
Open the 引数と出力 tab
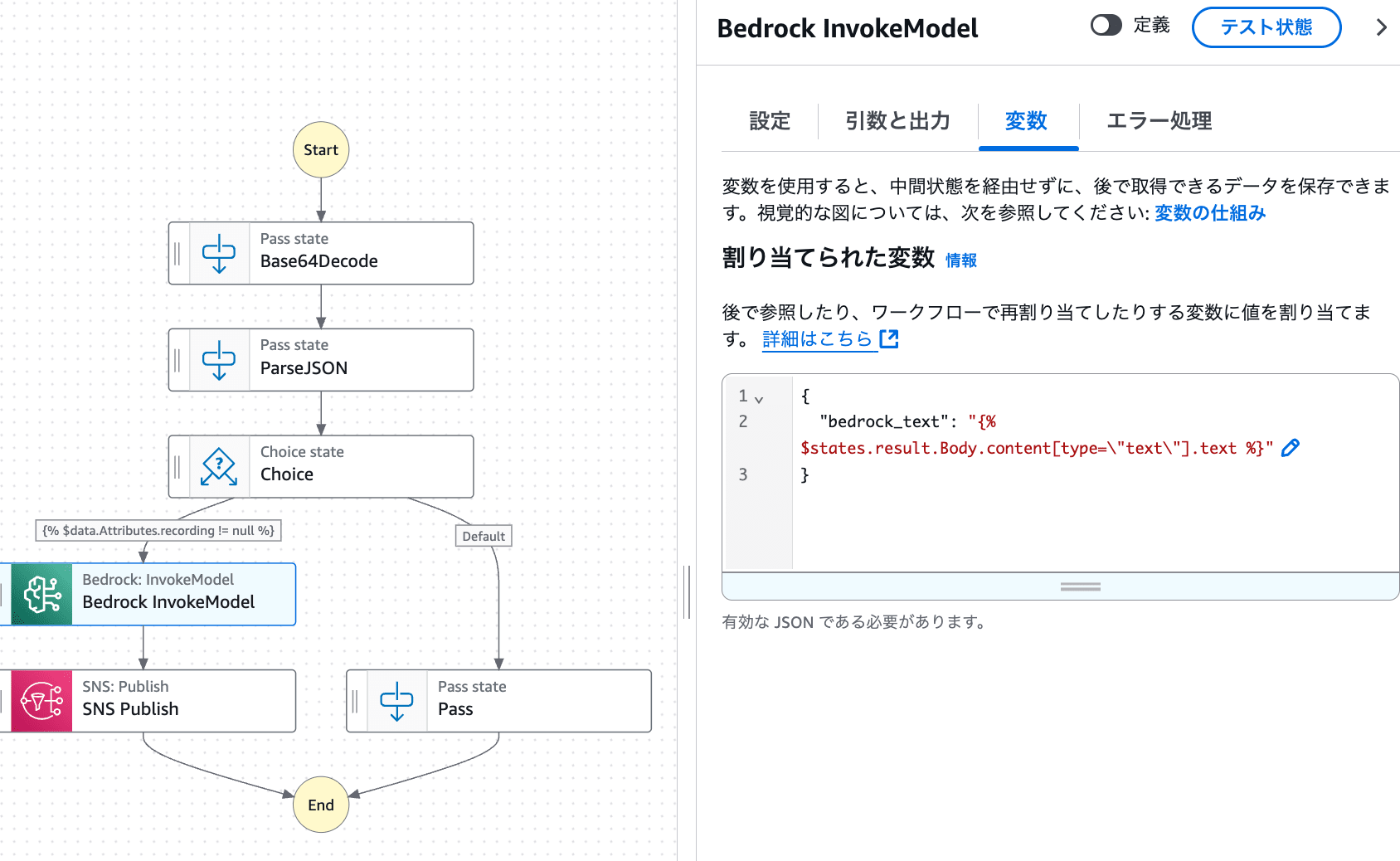click(x=897, y=121)
